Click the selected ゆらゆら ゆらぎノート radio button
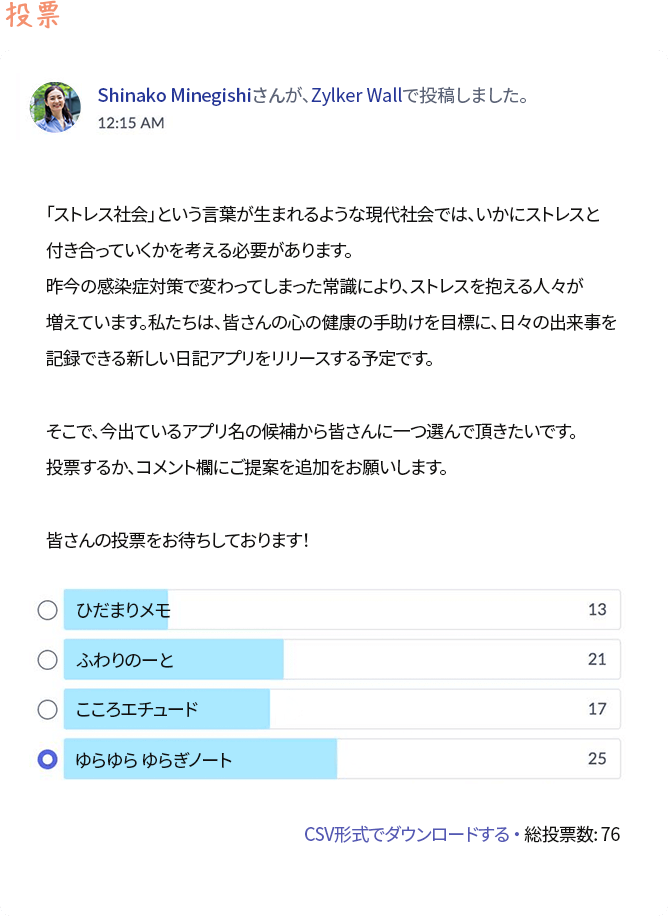The height and width of the screenshot is (916, 668). click(47, 760)
